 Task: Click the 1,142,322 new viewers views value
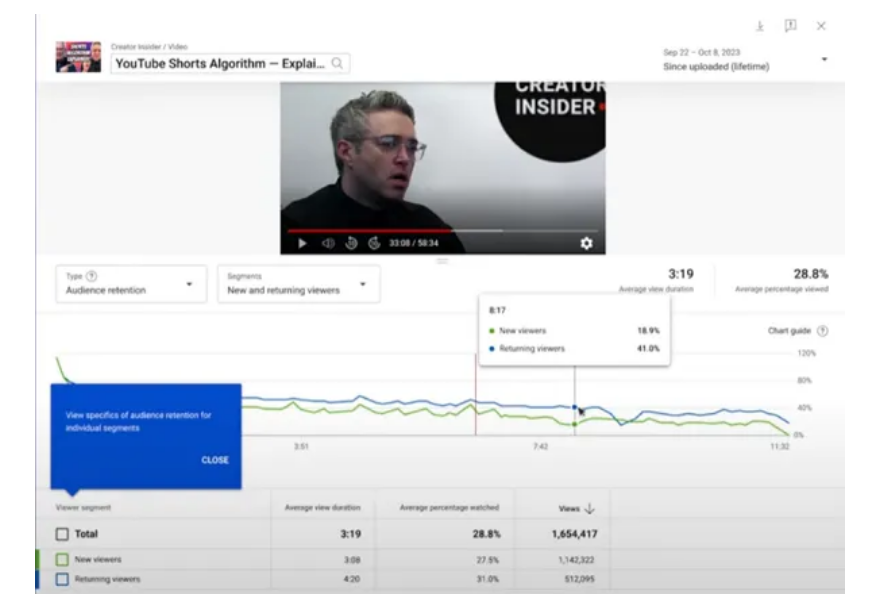click(577, 560)
